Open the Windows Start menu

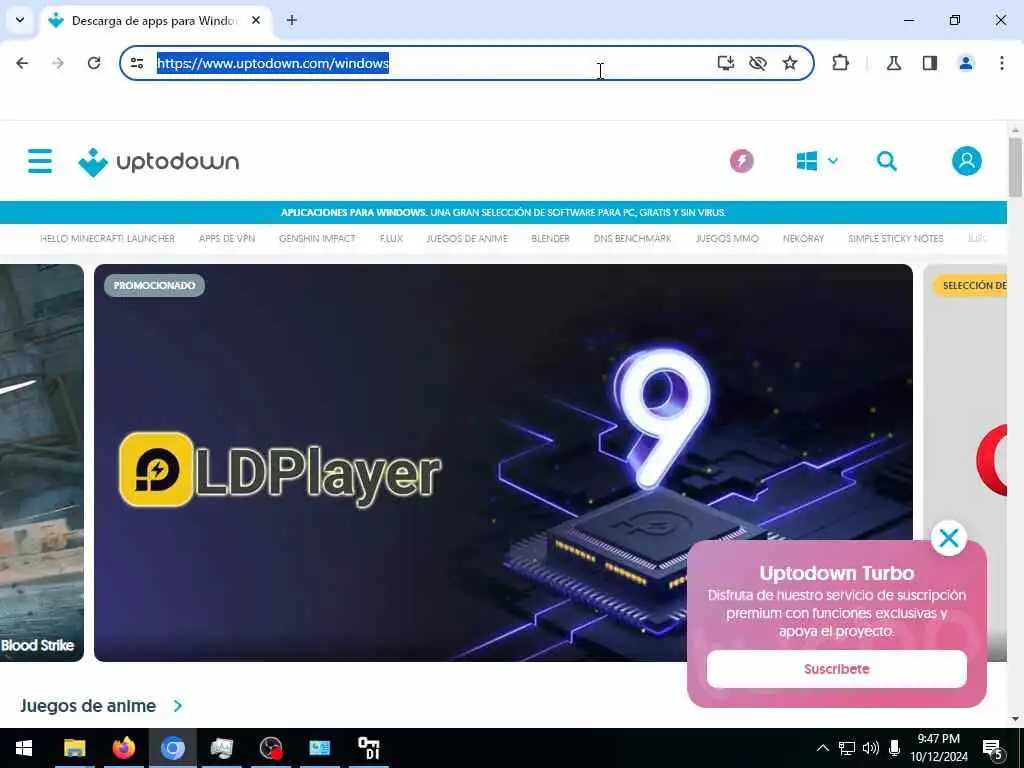point(24,748)
